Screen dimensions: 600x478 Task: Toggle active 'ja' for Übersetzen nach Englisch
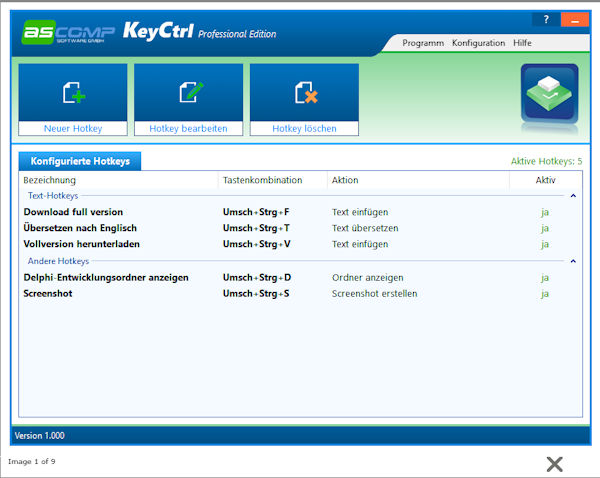[x=545, y=228]
